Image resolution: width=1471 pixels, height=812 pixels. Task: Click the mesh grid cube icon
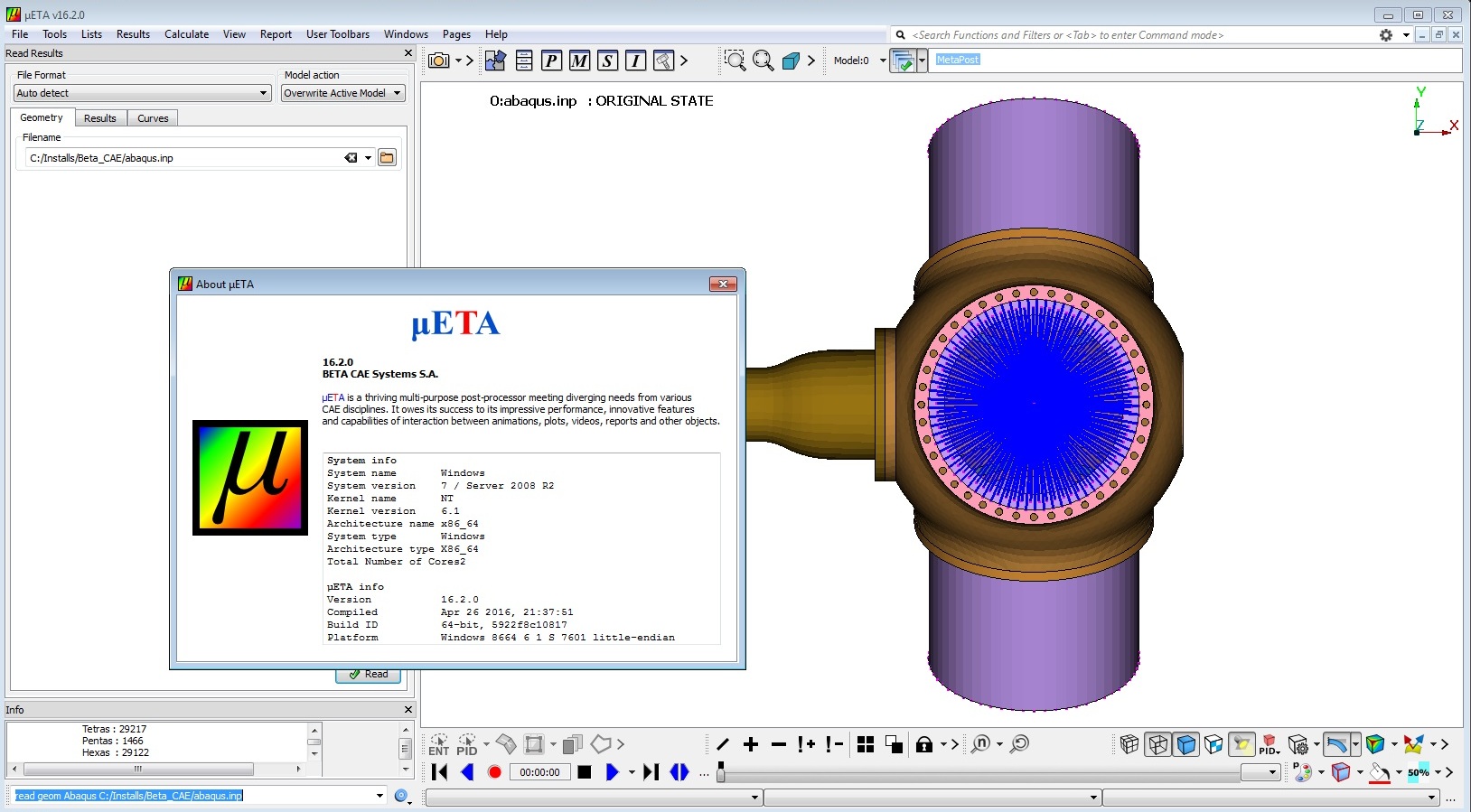click(1129, 744)
